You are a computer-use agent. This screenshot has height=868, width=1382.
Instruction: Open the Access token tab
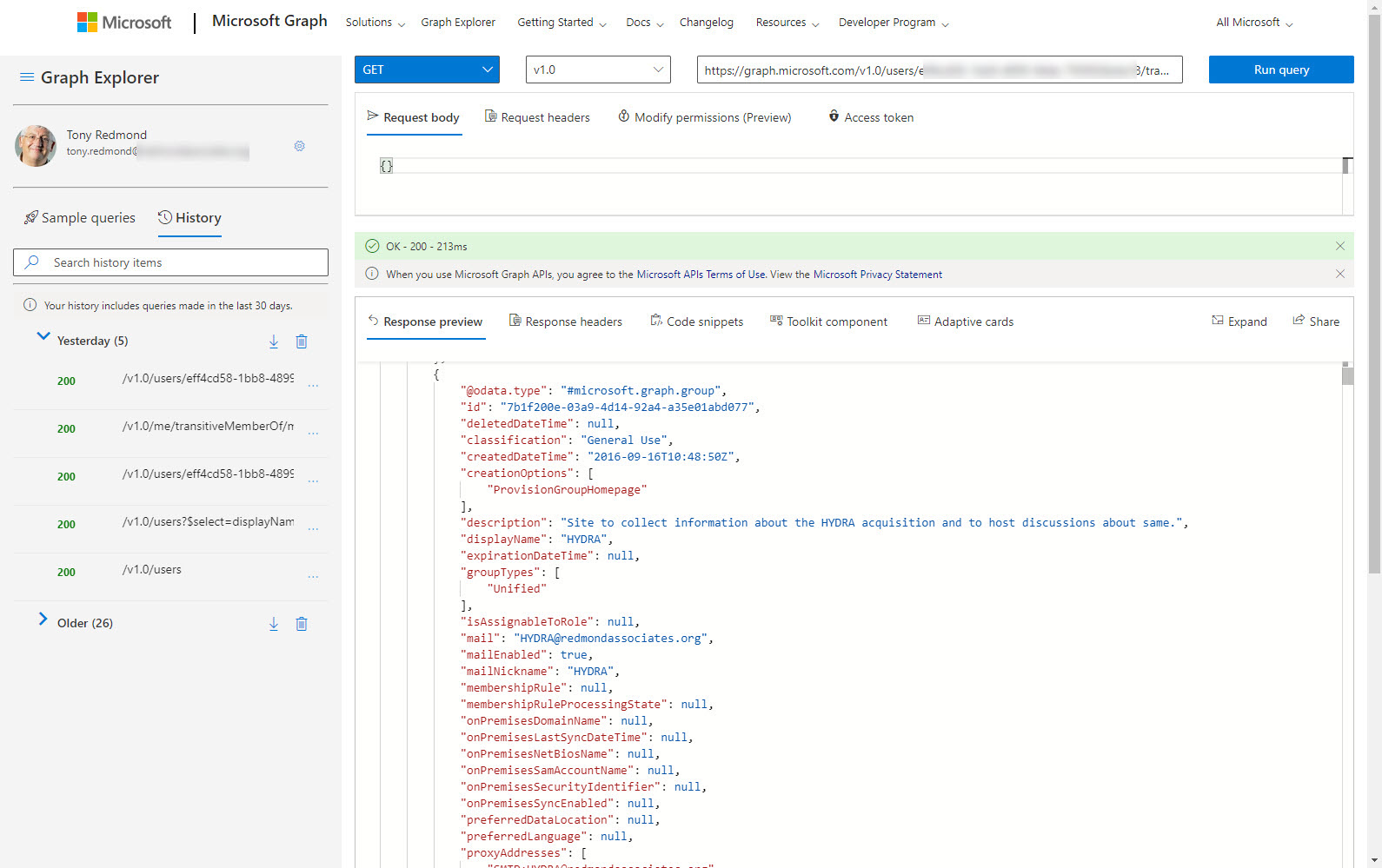point(871,117)
